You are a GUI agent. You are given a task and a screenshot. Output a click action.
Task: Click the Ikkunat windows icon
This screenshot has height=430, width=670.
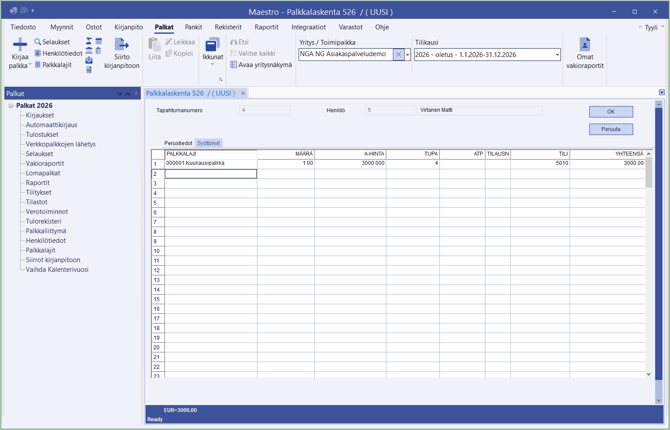click(212, 46)
